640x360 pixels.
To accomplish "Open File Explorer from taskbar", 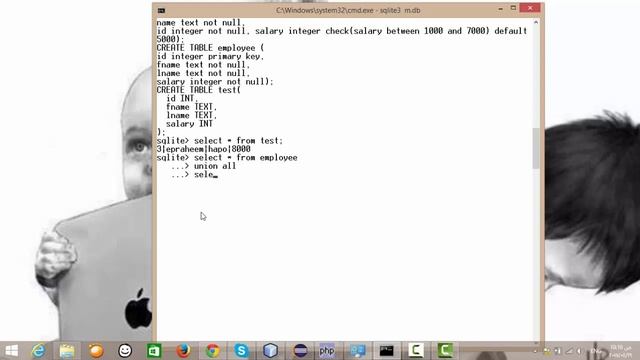I will (67, 351).
